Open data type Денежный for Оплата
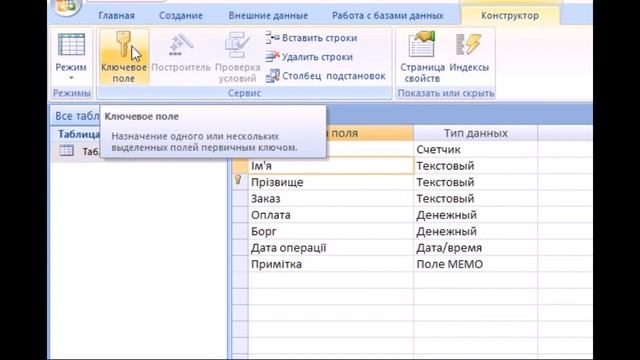640x360 pixels. pyautogui.click(x=476, y=215)
